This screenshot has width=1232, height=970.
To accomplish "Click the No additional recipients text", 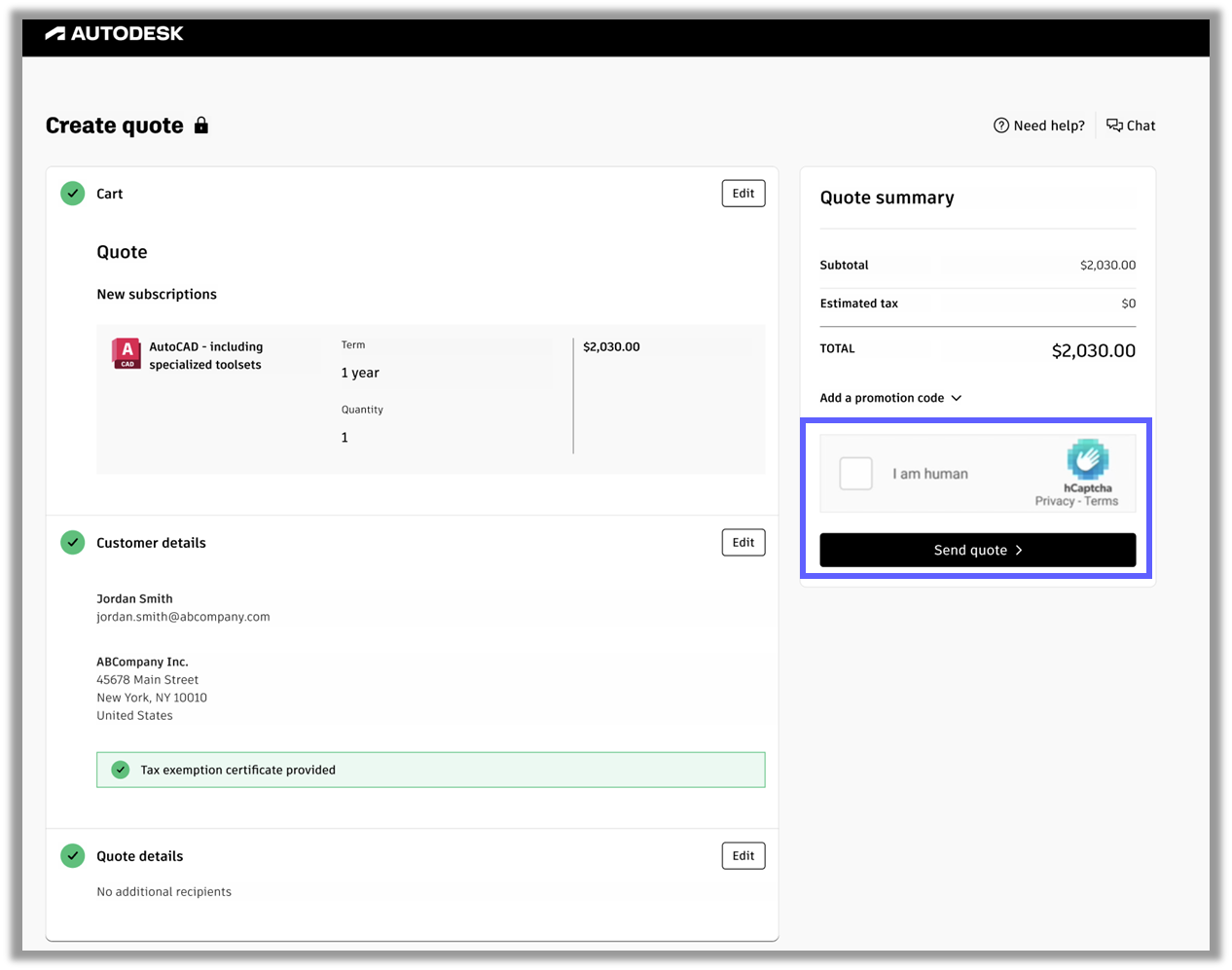I will click(163, 891).
